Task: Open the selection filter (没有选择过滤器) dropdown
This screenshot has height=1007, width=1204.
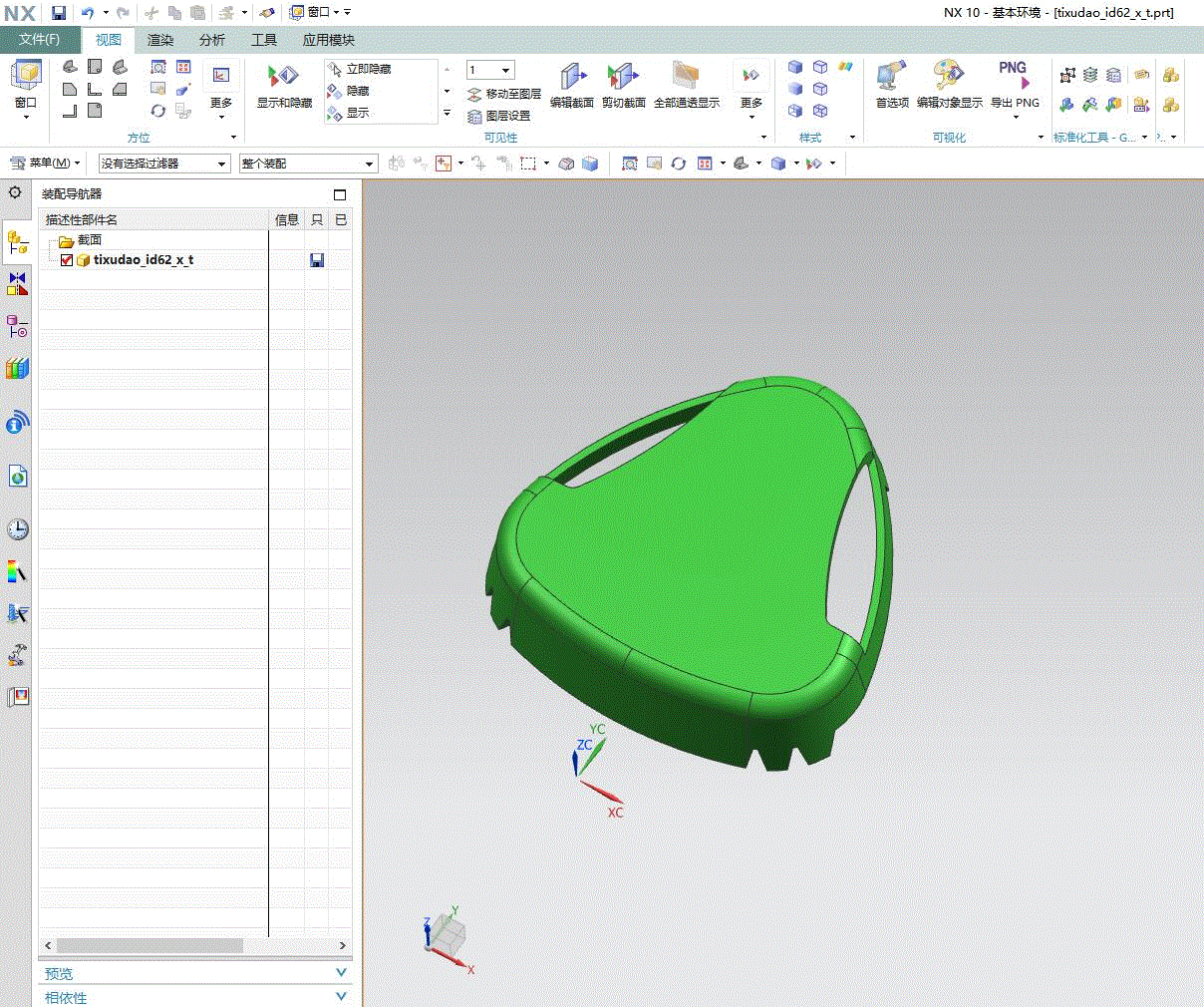Action: (x=164, y=164)
